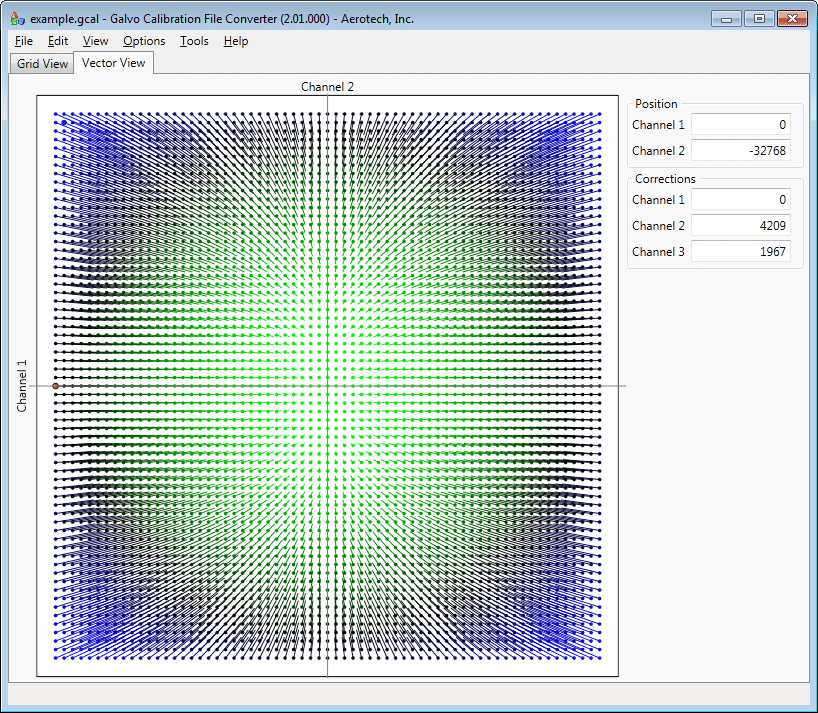Open the Options menu
Image resolution: width=818 pixels, height=713 pixels.
[144, 41]
